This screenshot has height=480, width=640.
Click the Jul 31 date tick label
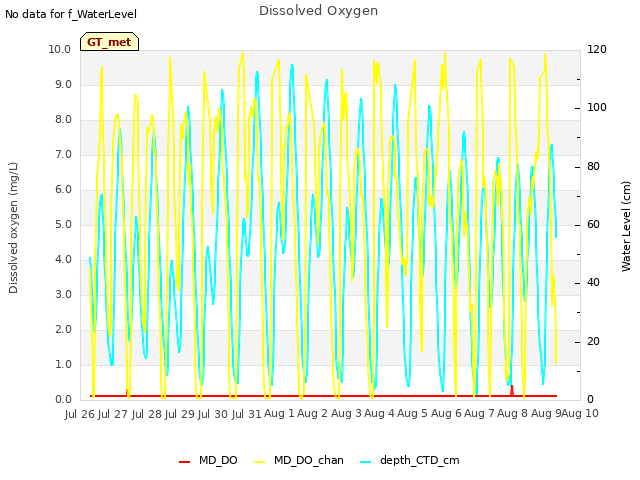pyautogui.click(x=246, y=414)
